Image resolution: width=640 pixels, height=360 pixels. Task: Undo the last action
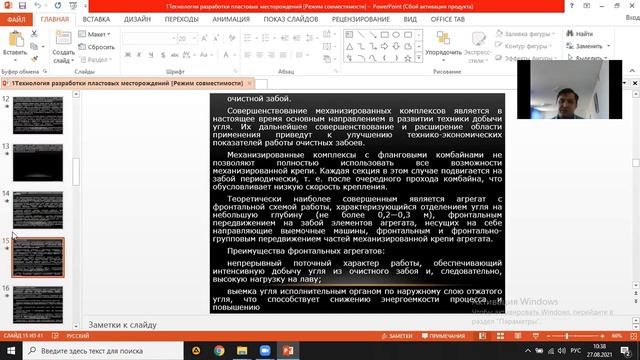tap(38, 6)
